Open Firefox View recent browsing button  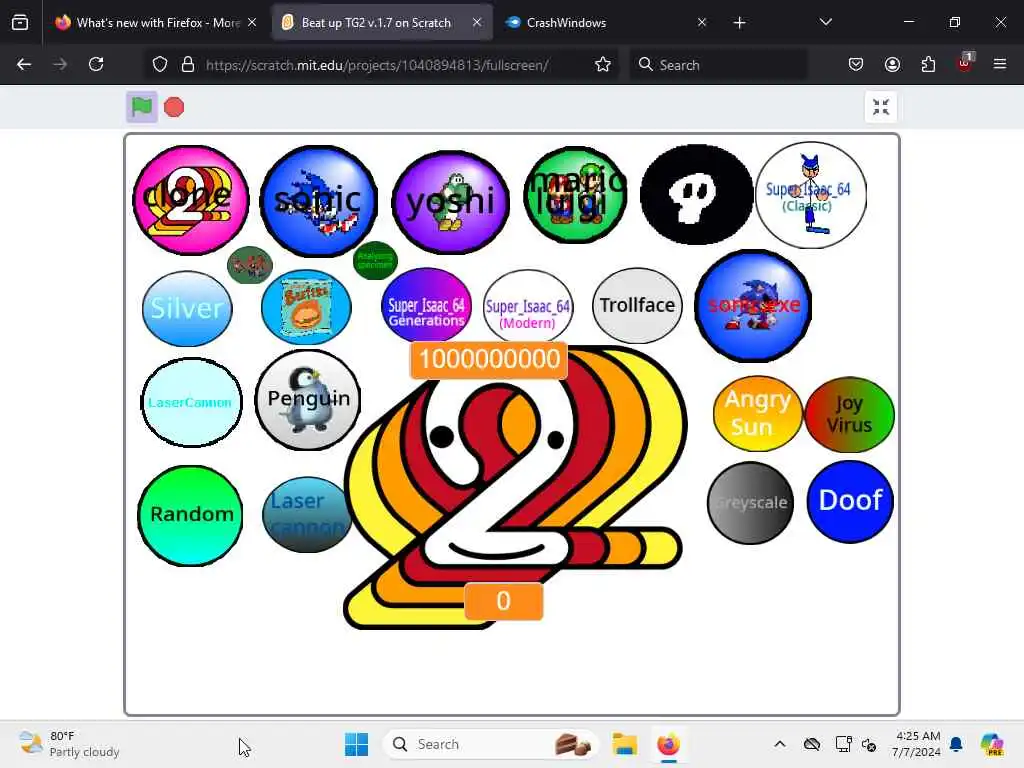click(x=20, y=23)
